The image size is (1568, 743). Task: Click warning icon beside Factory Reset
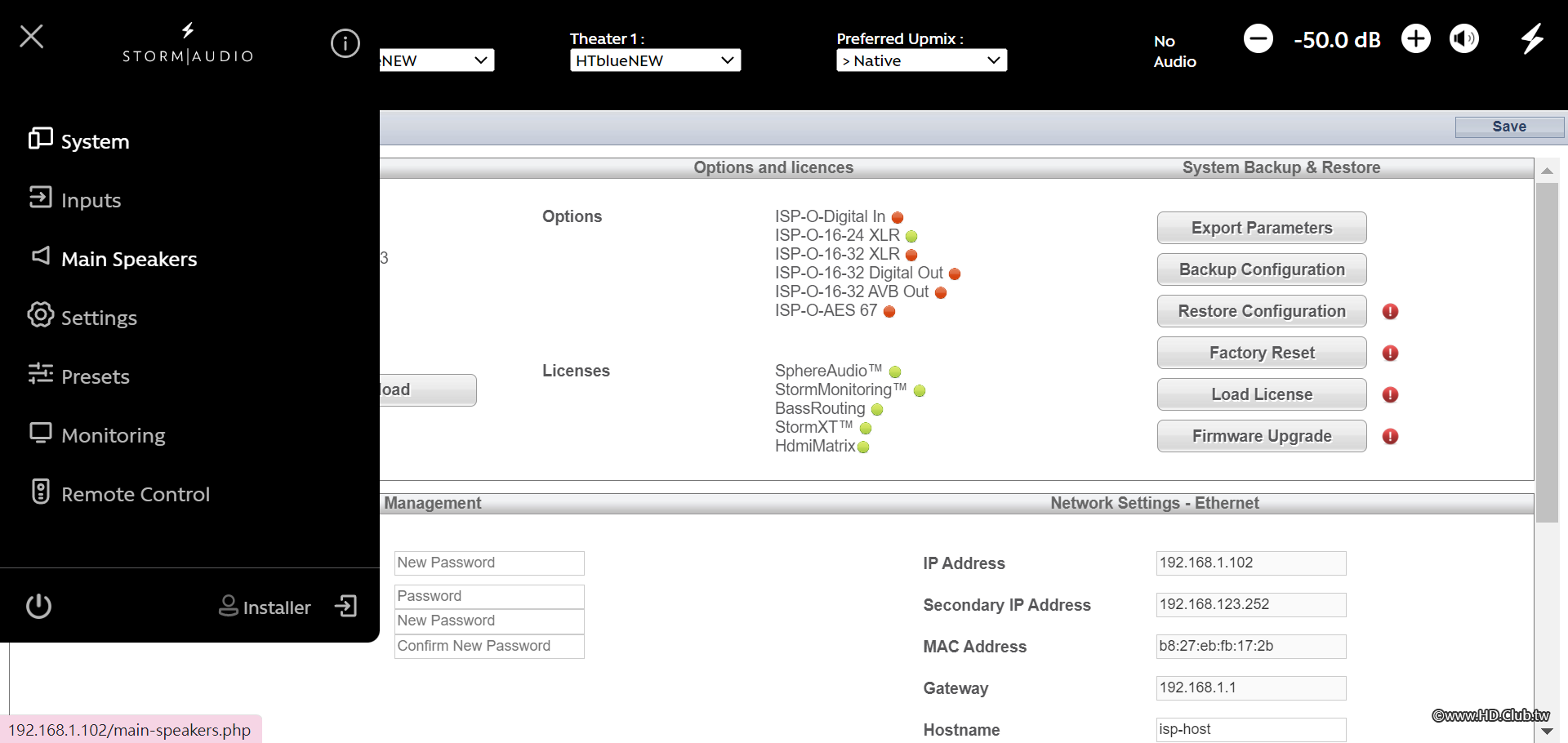[1390, 353]
